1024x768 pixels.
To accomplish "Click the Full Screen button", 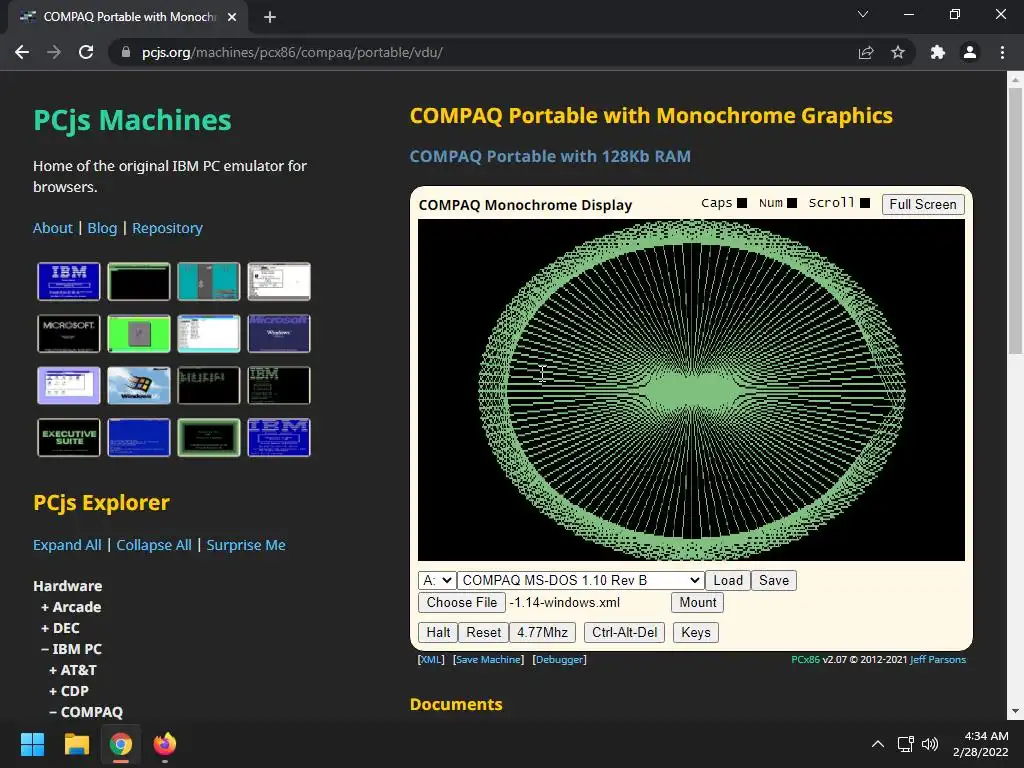I will [x=923, y=204].
